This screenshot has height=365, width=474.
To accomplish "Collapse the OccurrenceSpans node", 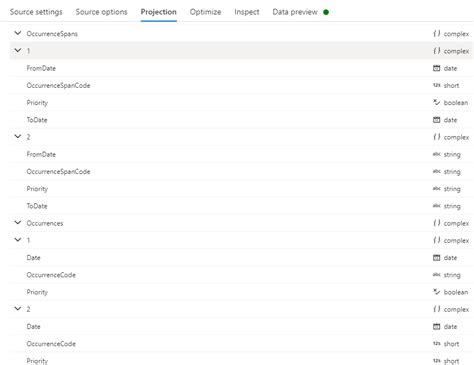I will 18,33.
